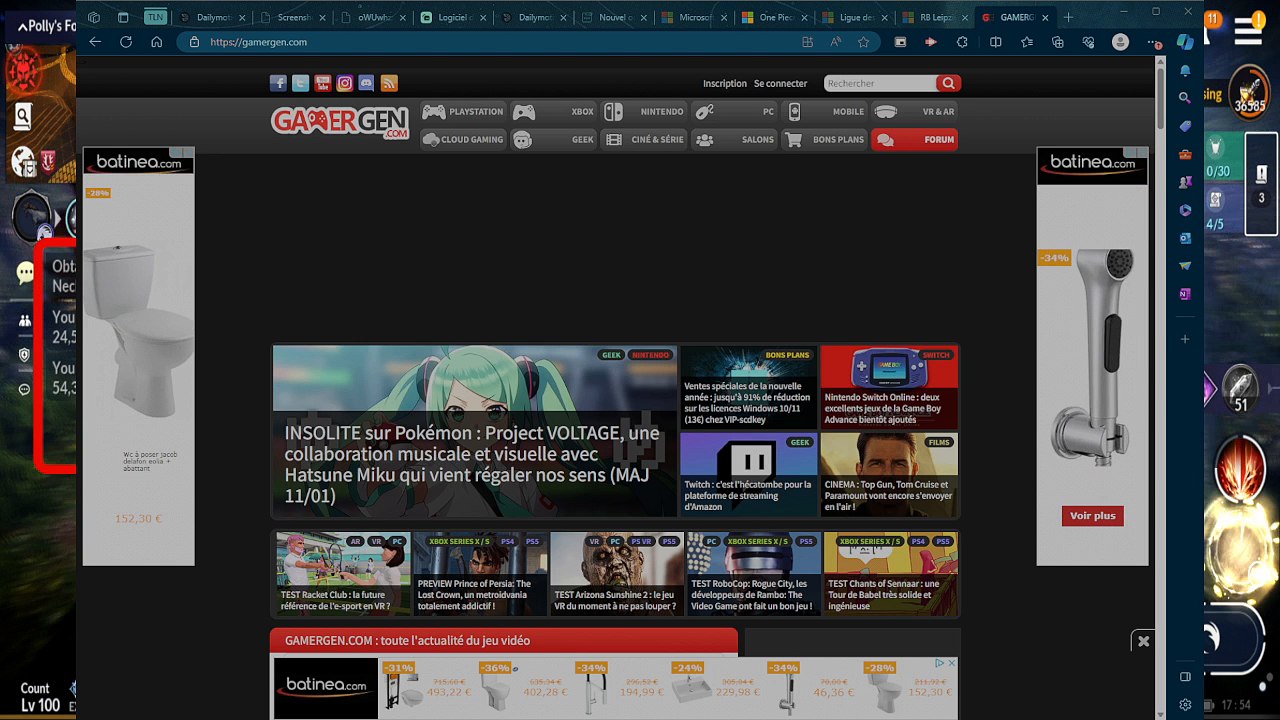Click the GamerGen.com logo
The image size is (1280, 720).
[340, 122]
